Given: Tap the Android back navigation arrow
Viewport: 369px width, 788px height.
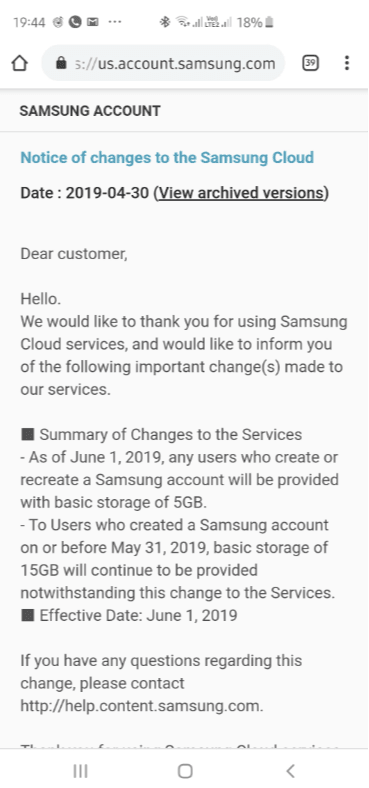Looking at the screenshot, I should [290, 771].
